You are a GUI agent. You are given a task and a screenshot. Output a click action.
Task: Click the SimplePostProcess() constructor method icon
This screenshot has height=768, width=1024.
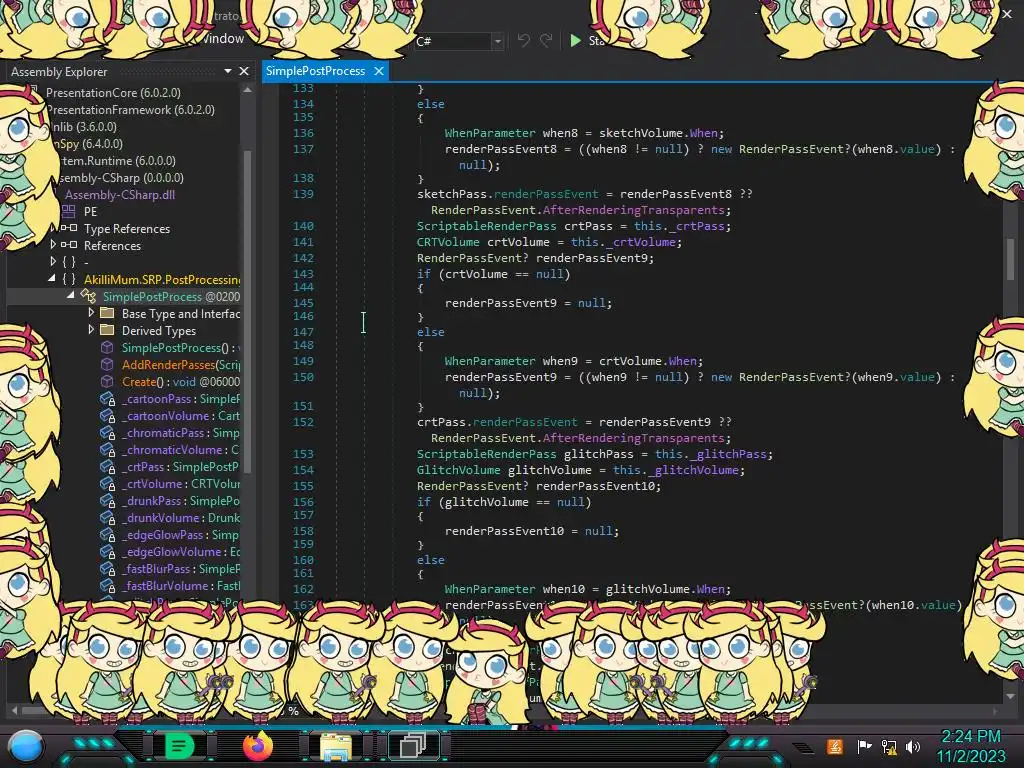[x=107, y=347]
